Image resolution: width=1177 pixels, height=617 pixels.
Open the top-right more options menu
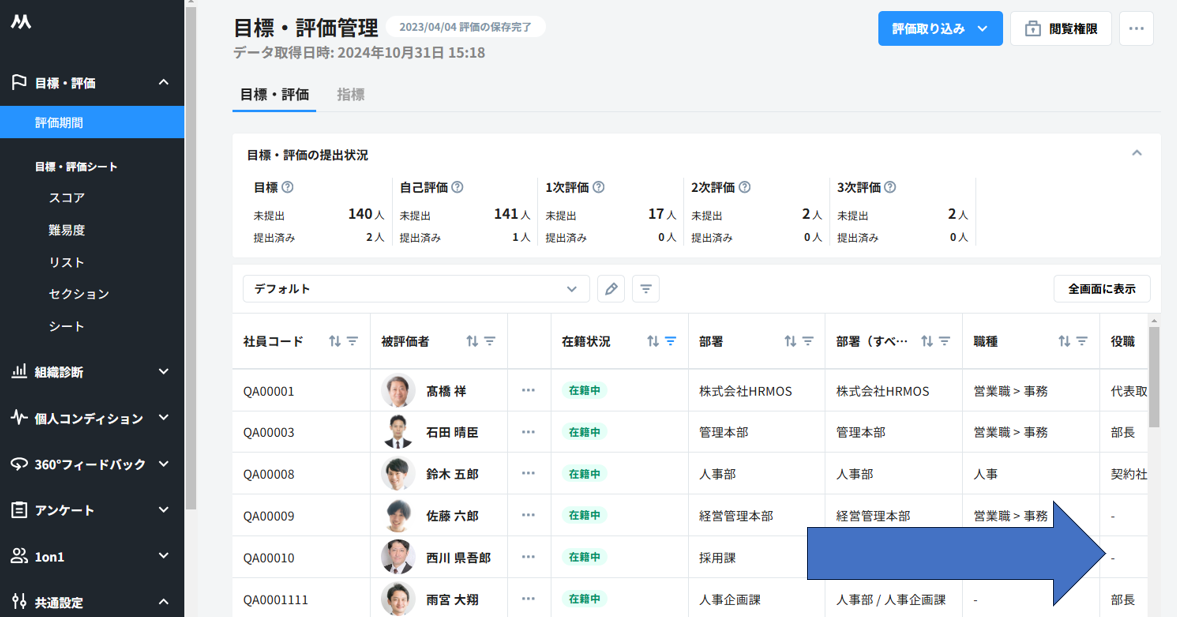click(x=1136, y=29)
